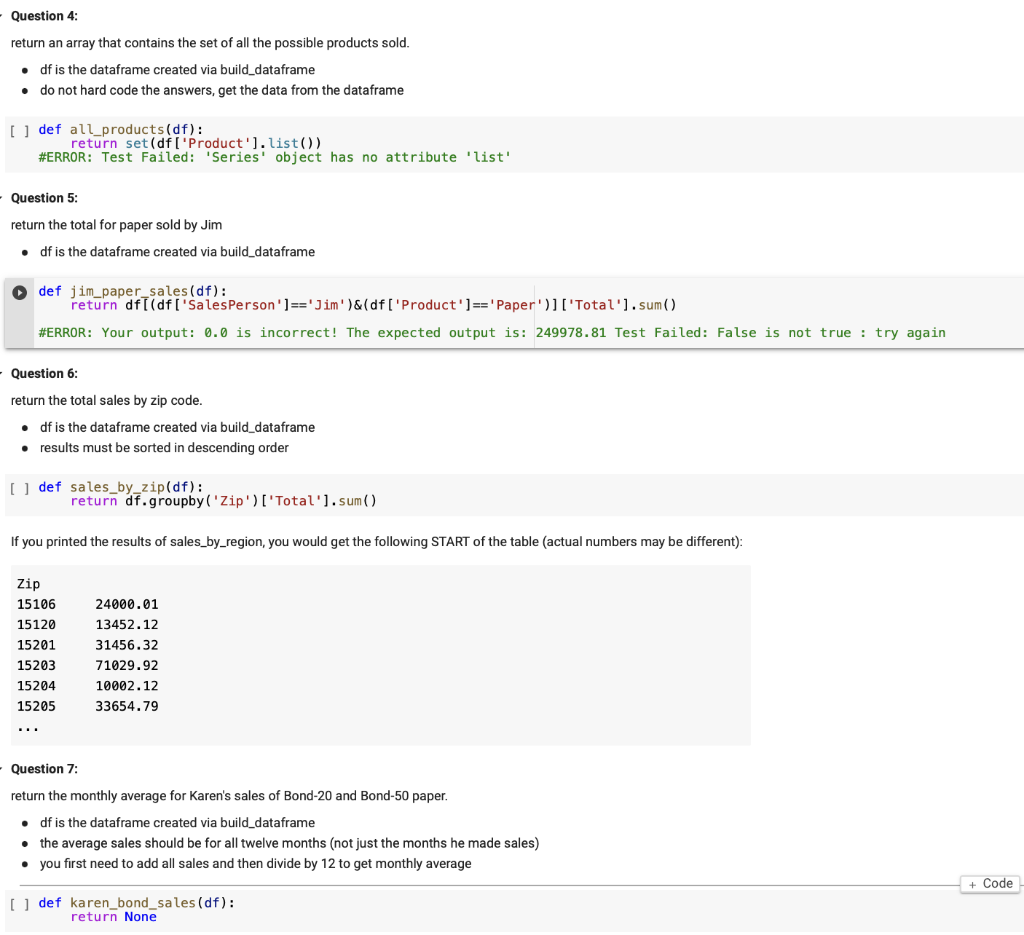Select the Question 4 header text
1024x935 pixels.
[44, 15]
